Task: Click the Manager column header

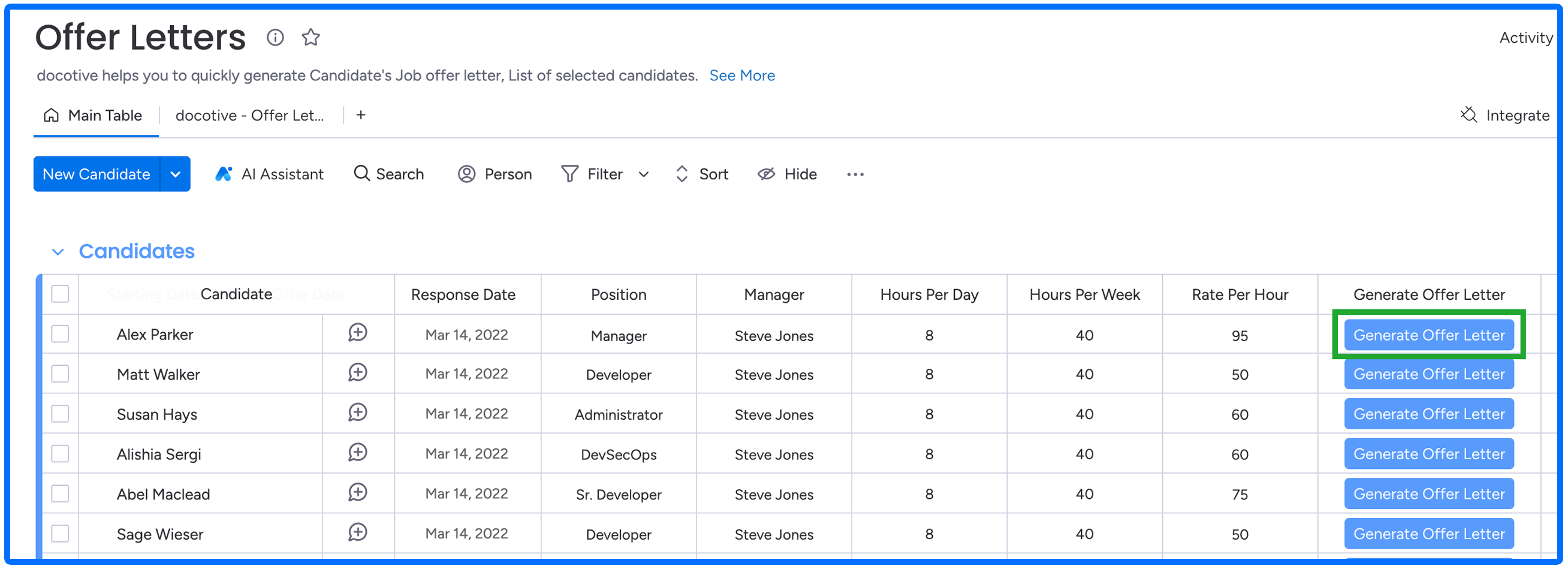Action: tap(774, 295)
